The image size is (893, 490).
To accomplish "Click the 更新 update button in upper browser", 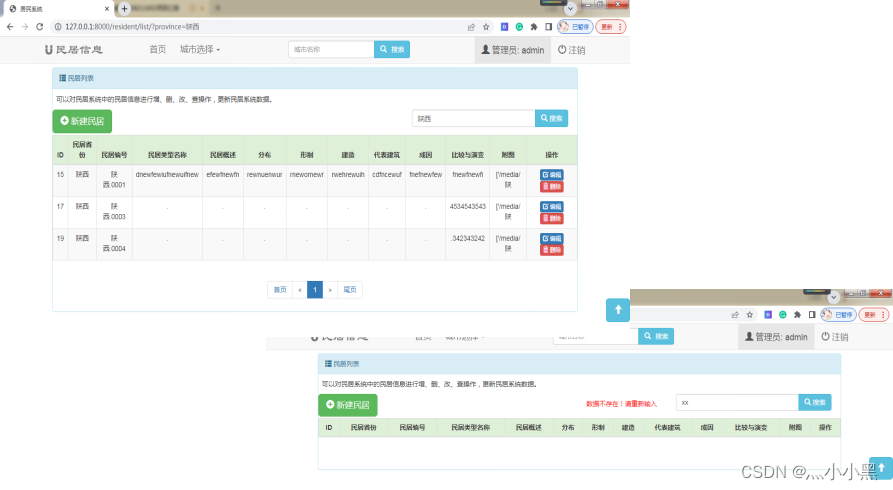I will click(x=611, y=27).
